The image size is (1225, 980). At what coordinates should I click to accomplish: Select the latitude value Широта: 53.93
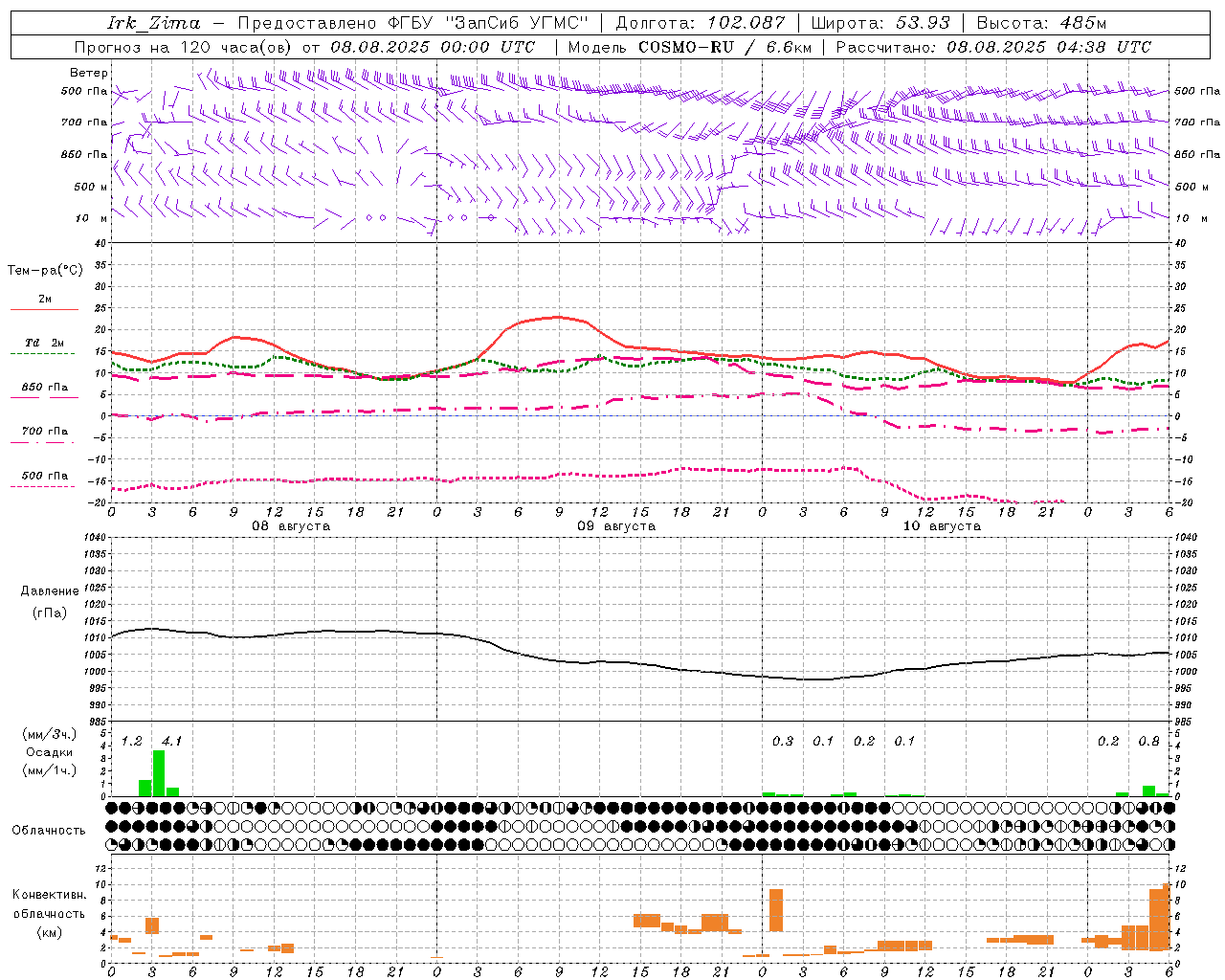(880, 23)
